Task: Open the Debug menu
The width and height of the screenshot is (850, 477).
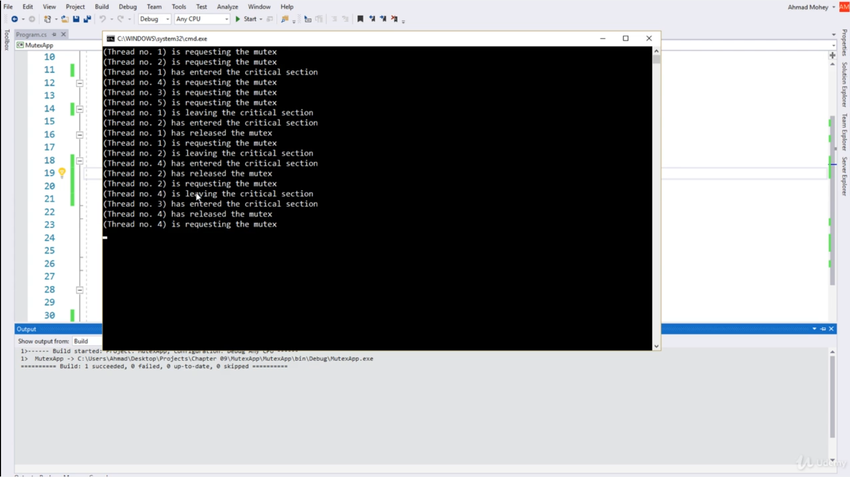Action: pos(128,7)
